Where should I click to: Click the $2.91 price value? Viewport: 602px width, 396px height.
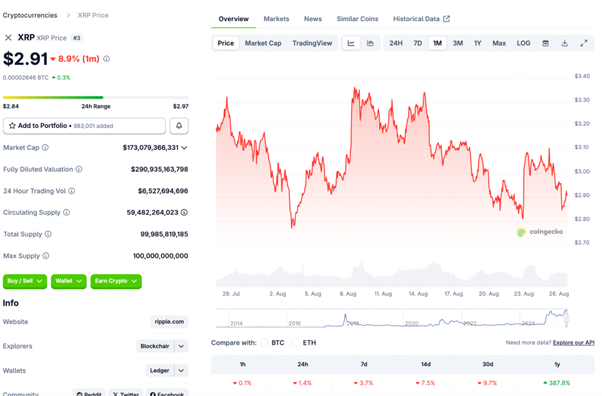(x=25, y=59)
